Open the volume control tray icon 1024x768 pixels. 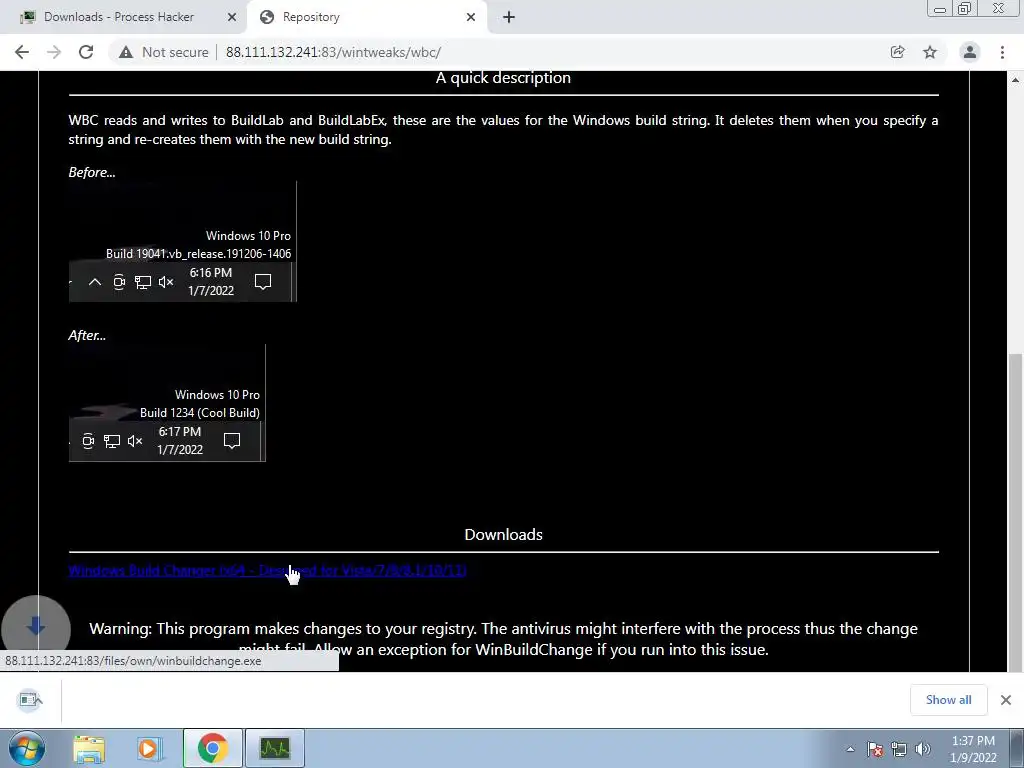pos(922,749)
